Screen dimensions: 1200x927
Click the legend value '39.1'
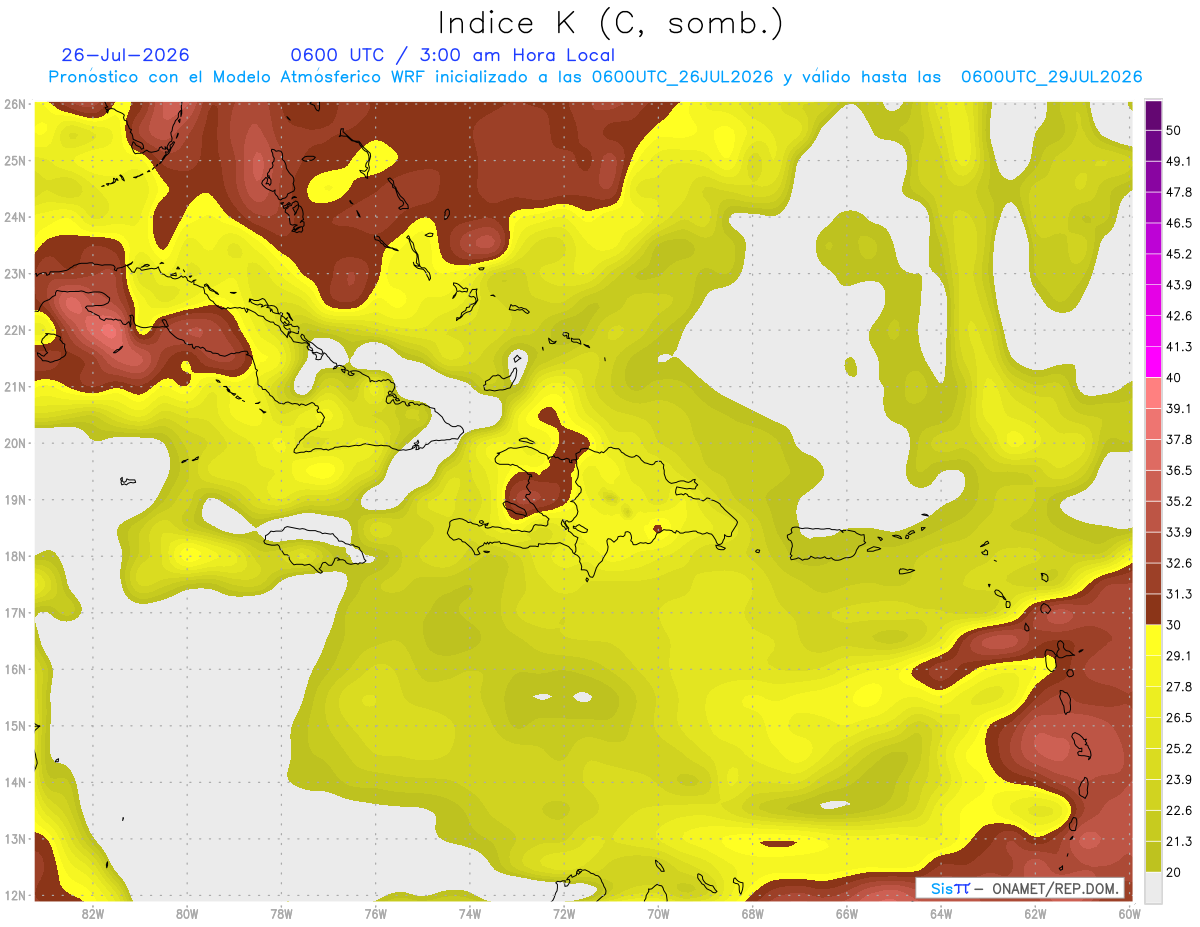coord(1179,408)
